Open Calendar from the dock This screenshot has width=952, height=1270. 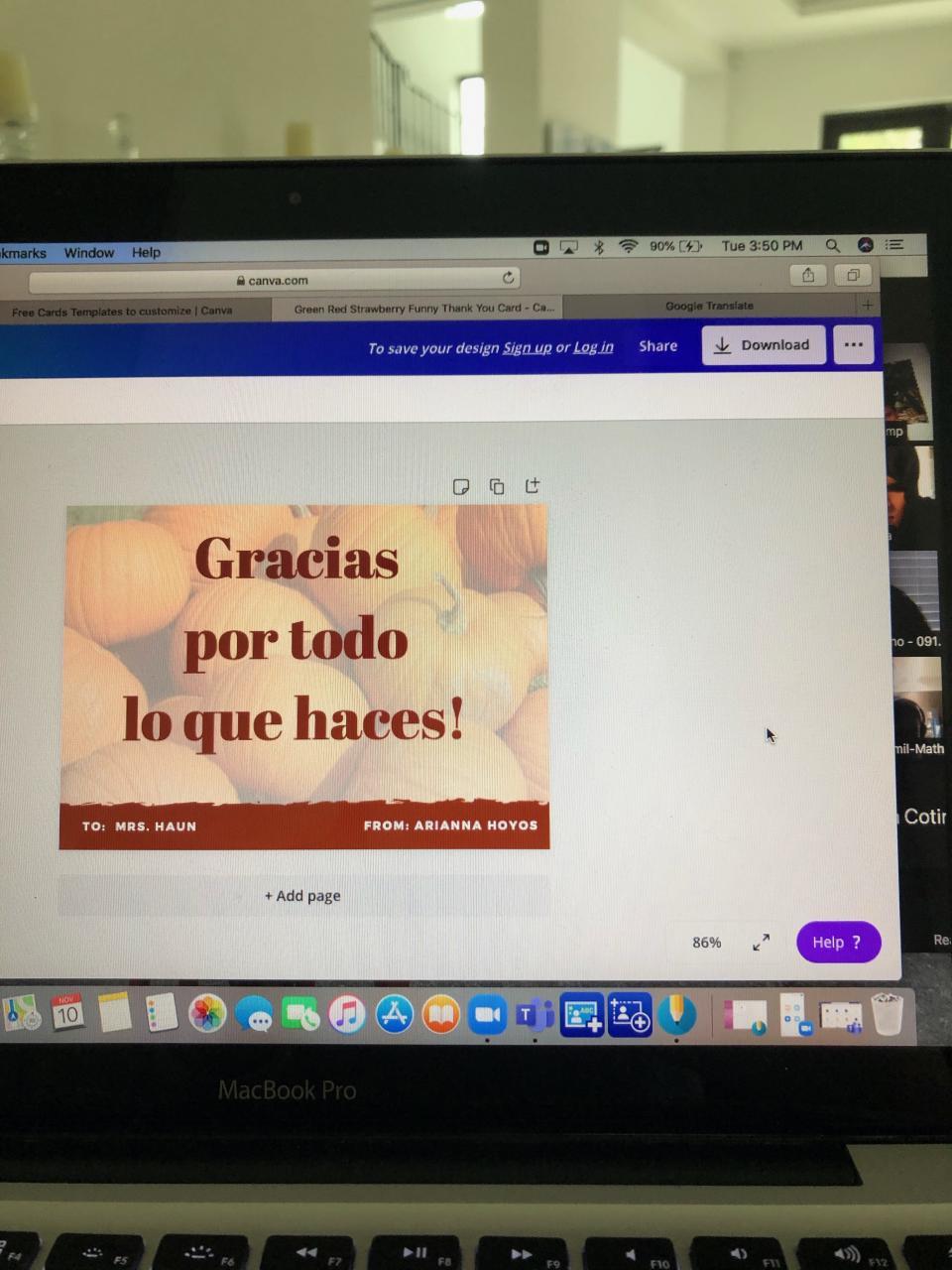coord(65,1013)
